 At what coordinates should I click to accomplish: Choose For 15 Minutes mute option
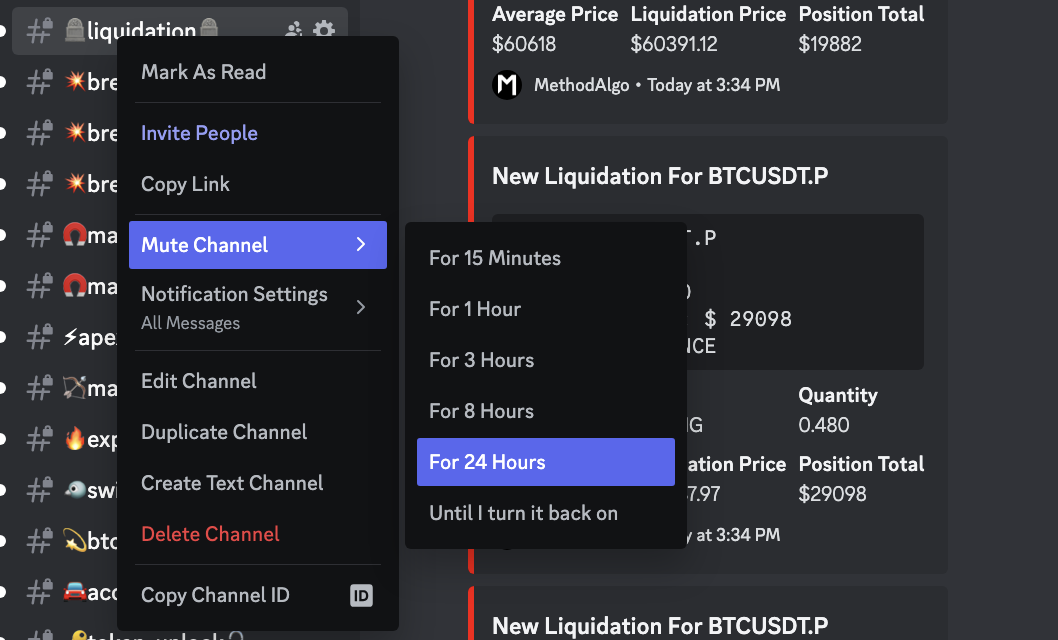pos(495,258)
